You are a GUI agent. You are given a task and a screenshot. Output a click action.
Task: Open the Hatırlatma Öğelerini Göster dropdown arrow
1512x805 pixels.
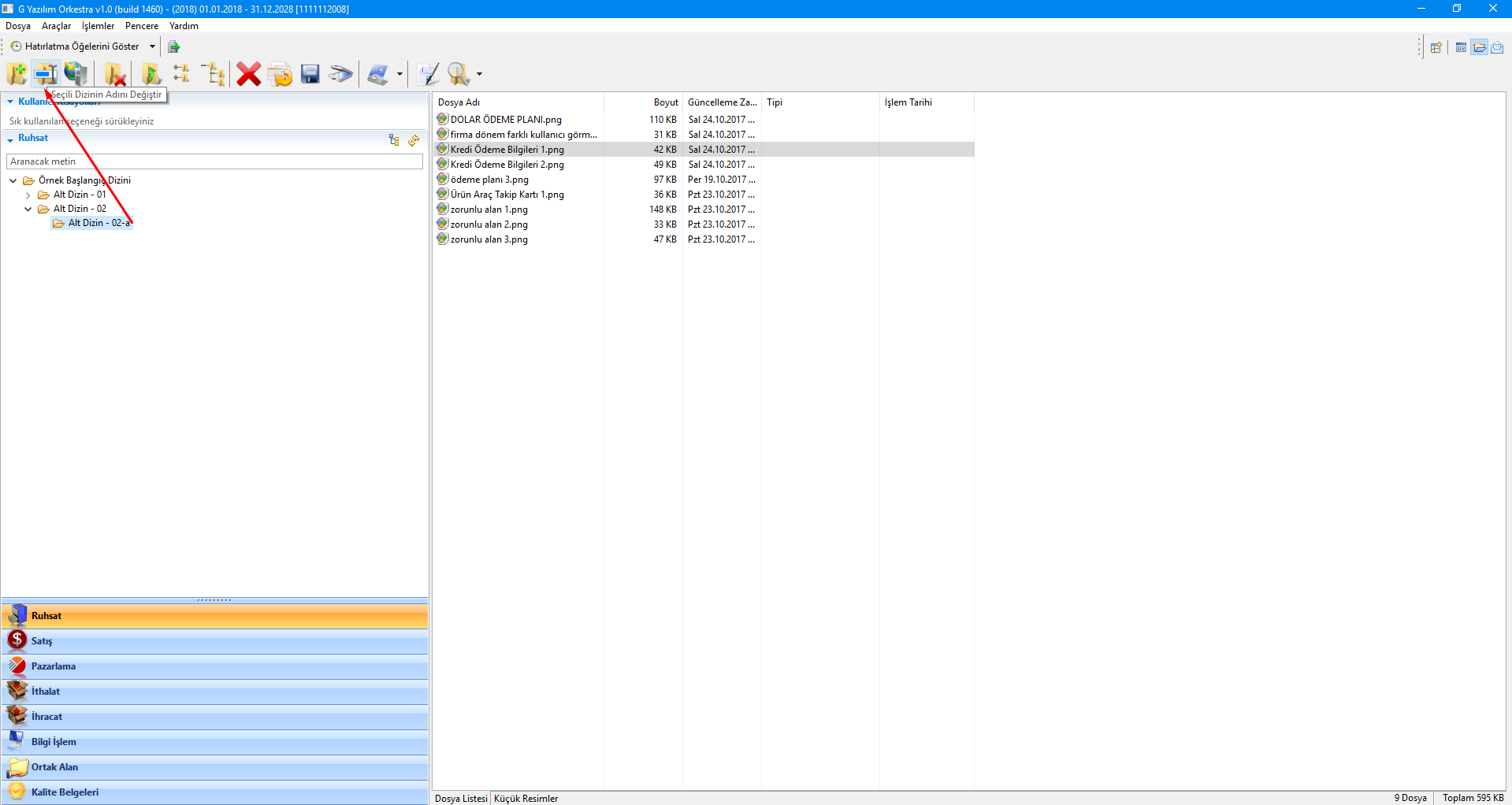152,46
